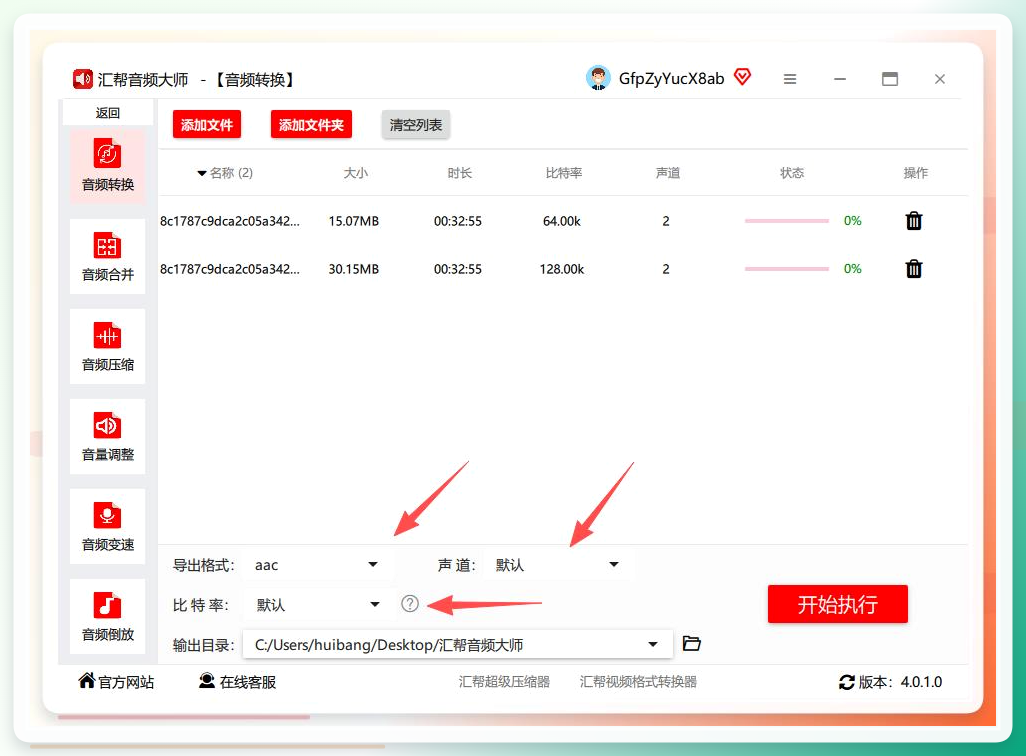Click the version refresh icon
The image size is (1026, 756).
coord(847,682)
